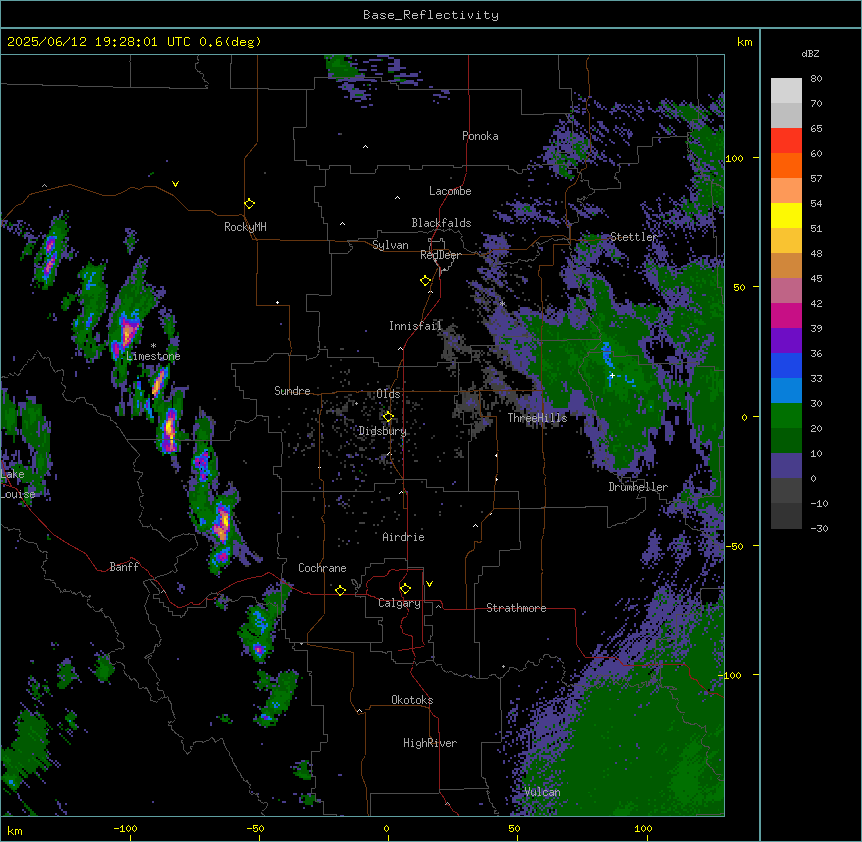Select the purple swatch between 39 and 36
The image size is (862, 842).
786,341
